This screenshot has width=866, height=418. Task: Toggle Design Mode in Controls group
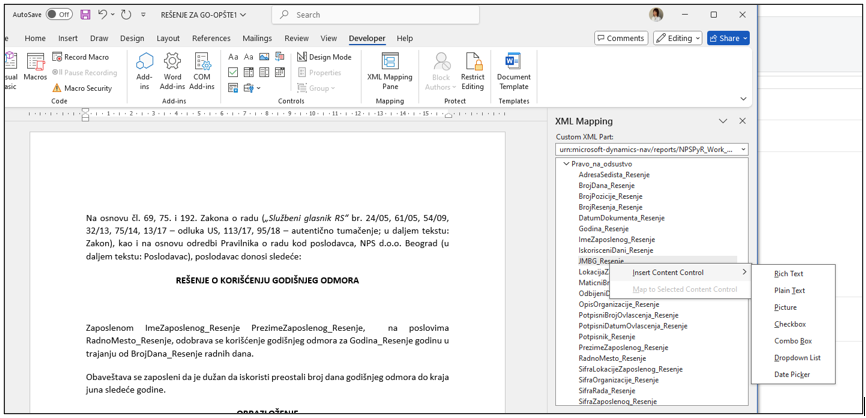(x=324, y=57)
